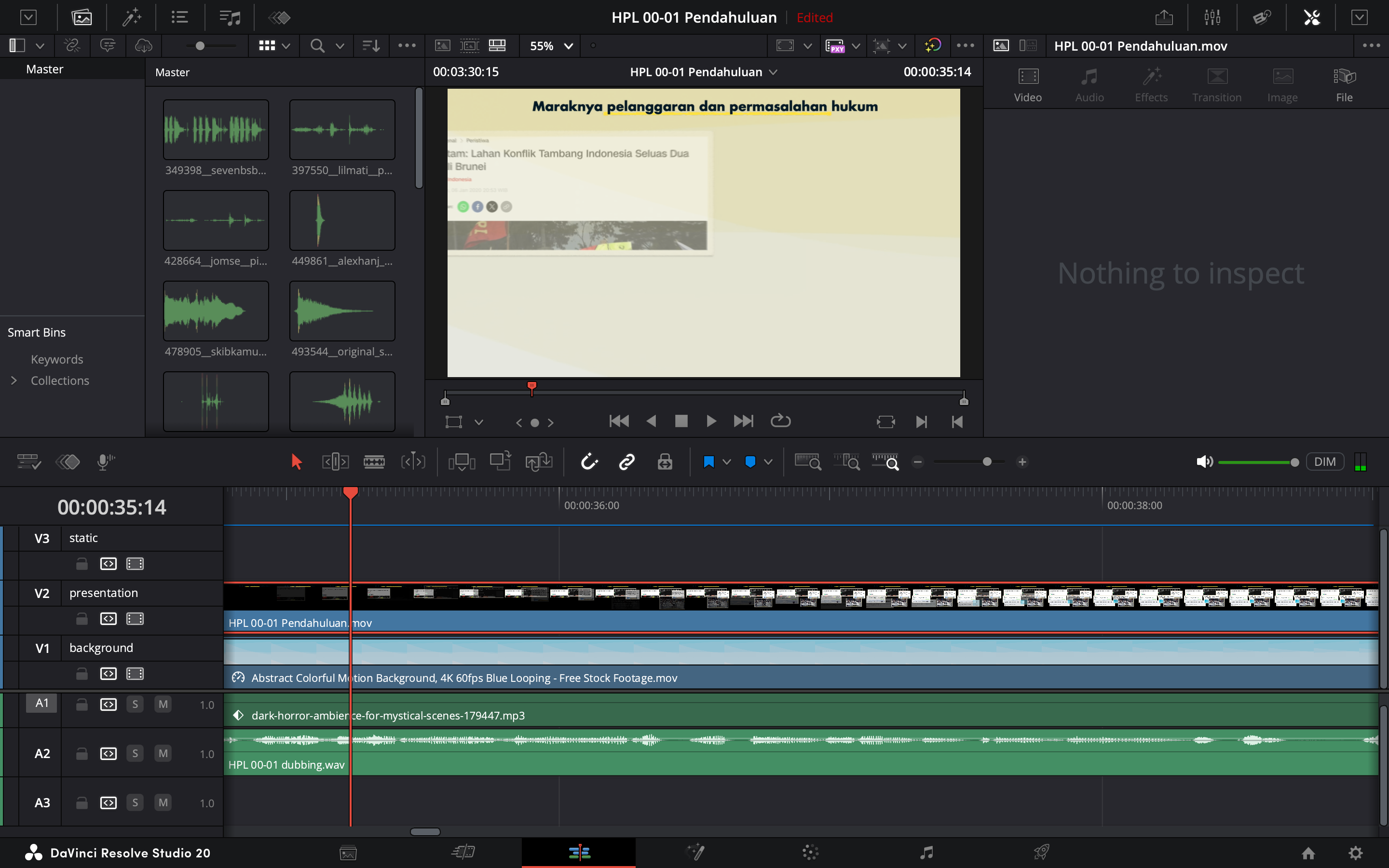Click the timeline zoom slider handle
Screen dimensions: 1389x868
987,461
